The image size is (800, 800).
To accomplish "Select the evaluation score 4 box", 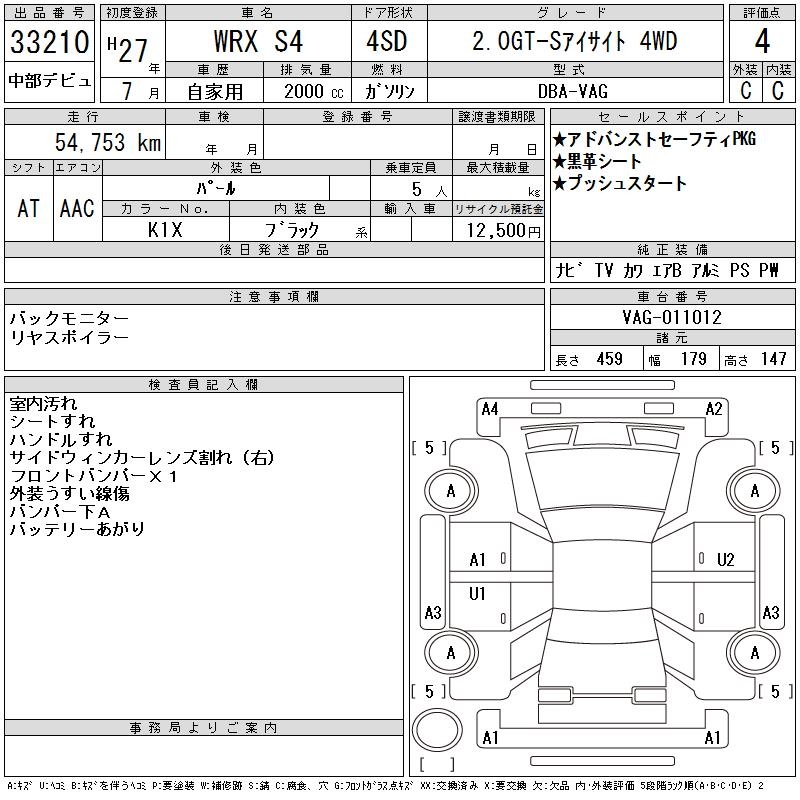I will pos(762,43).
